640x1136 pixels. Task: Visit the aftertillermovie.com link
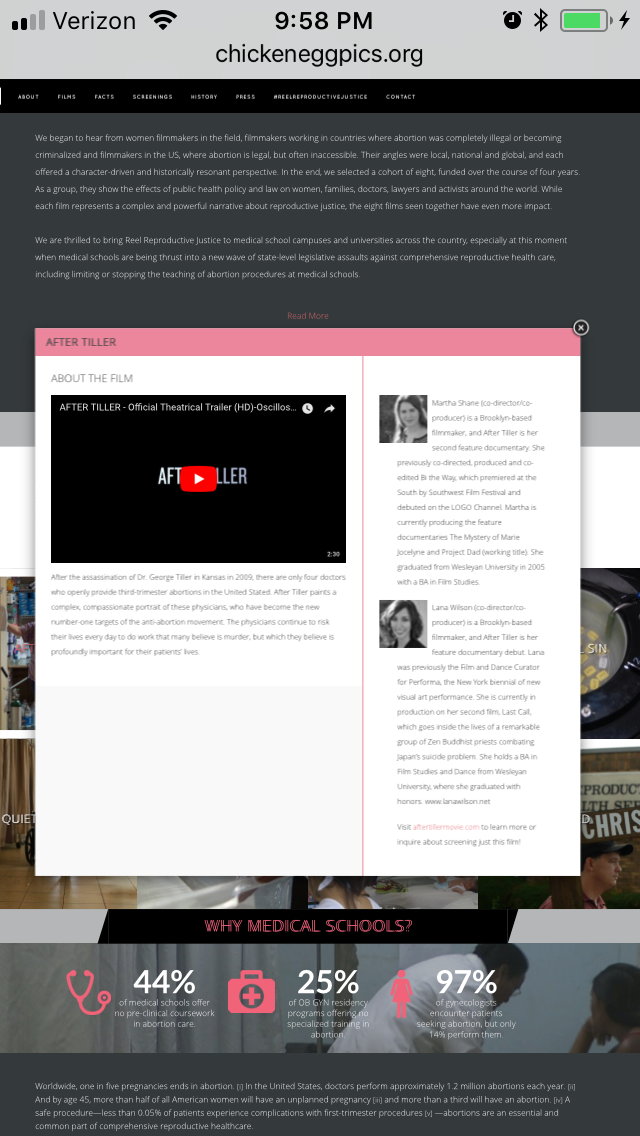point(446,827)
